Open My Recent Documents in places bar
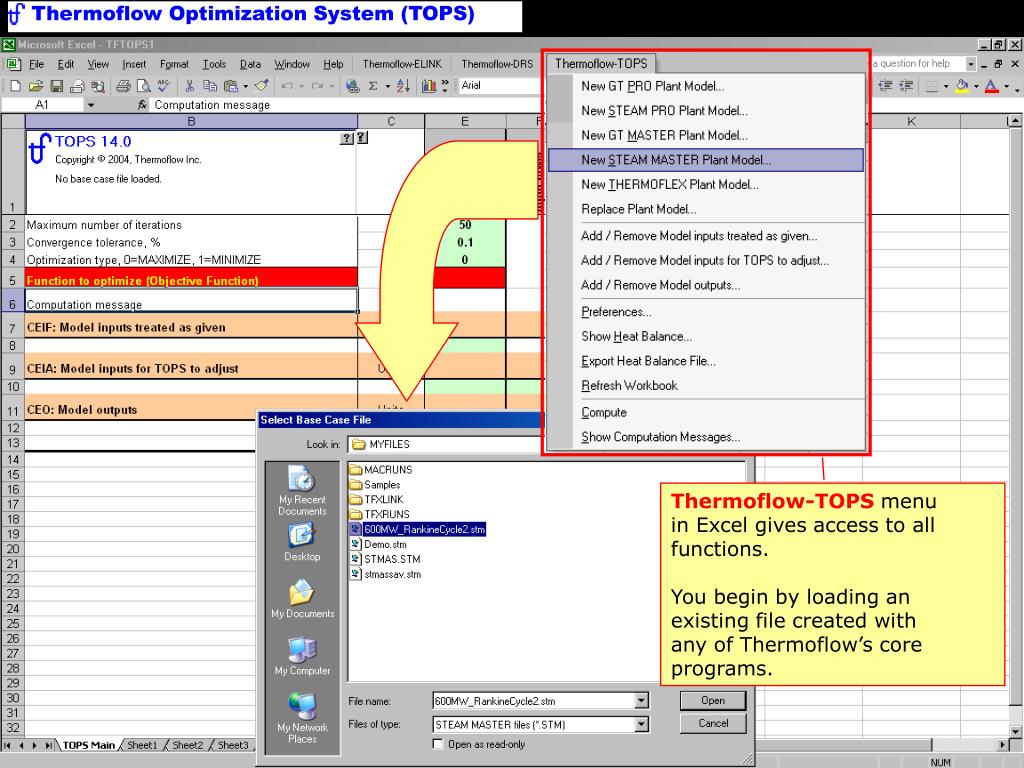Image resolution: width=1024 pixels, height=768 pixels. 302,490
